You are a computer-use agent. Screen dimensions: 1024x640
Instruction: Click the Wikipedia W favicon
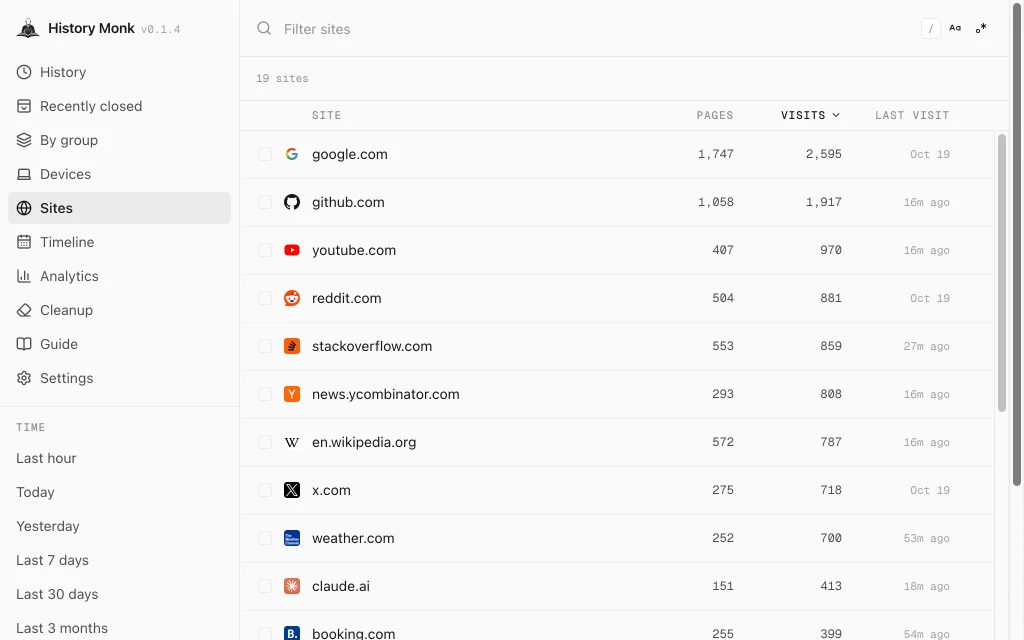[x=292, y=442]
